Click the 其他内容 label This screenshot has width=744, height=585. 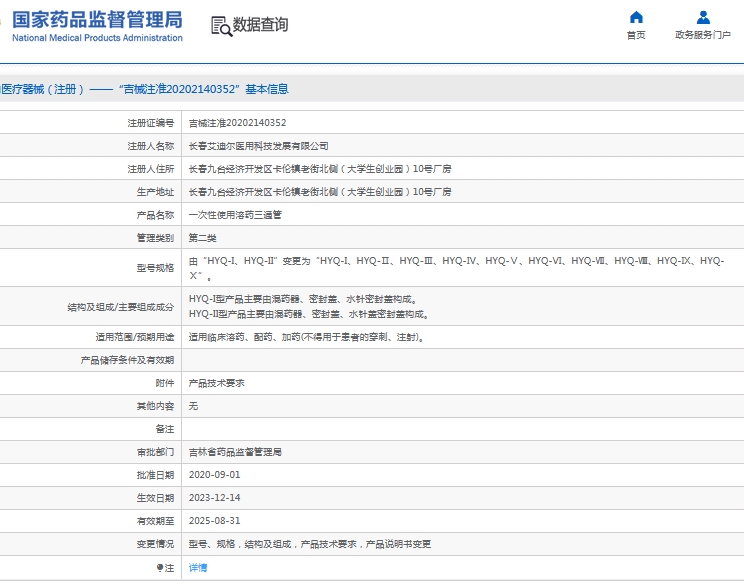coord(156,407)
